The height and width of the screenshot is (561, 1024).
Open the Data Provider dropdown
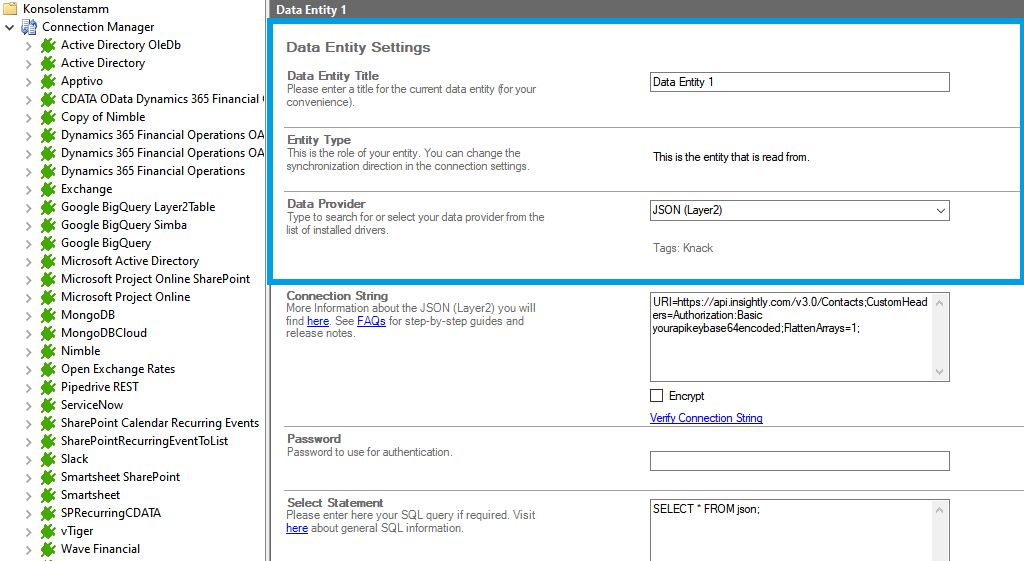tap(939, 211)
